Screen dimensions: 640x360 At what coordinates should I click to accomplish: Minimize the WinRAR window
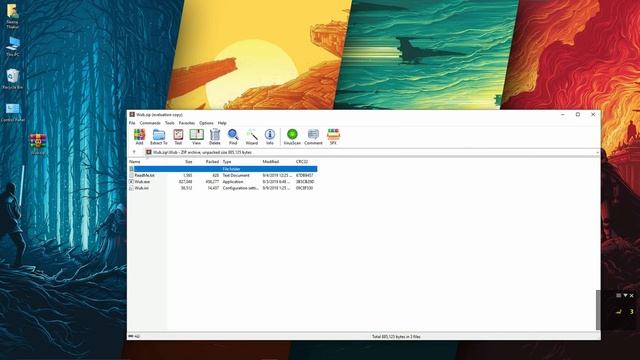(563, 115)
